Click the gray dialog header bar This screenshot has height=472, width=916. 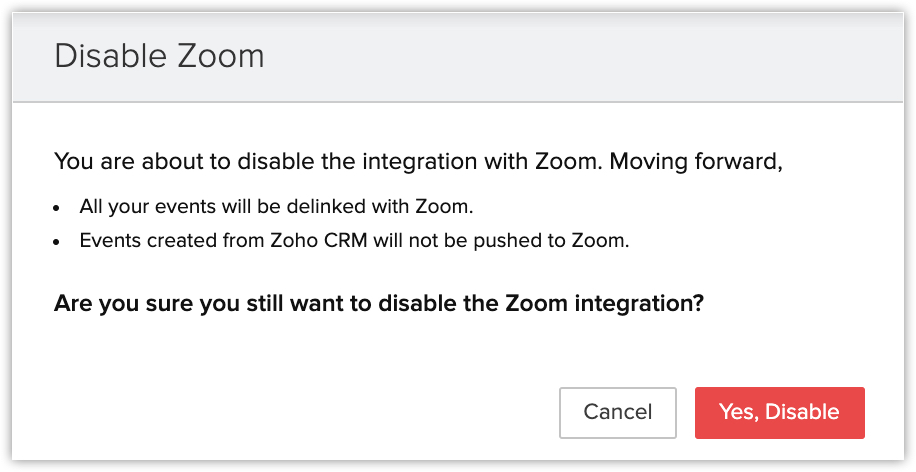pos(600,56)
